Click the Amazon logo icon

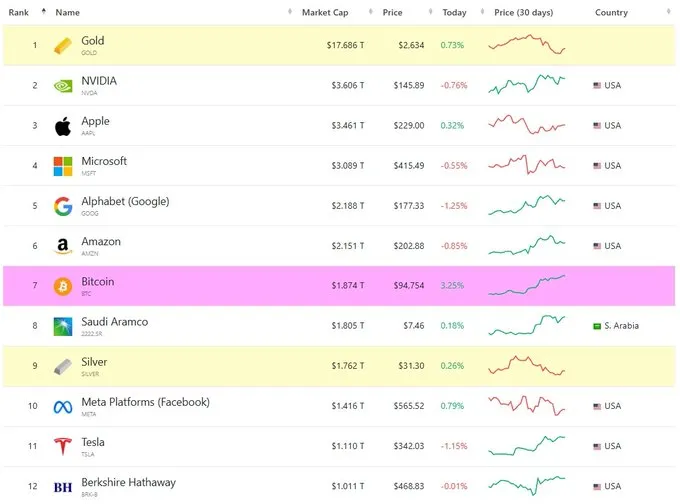(63, 246)
